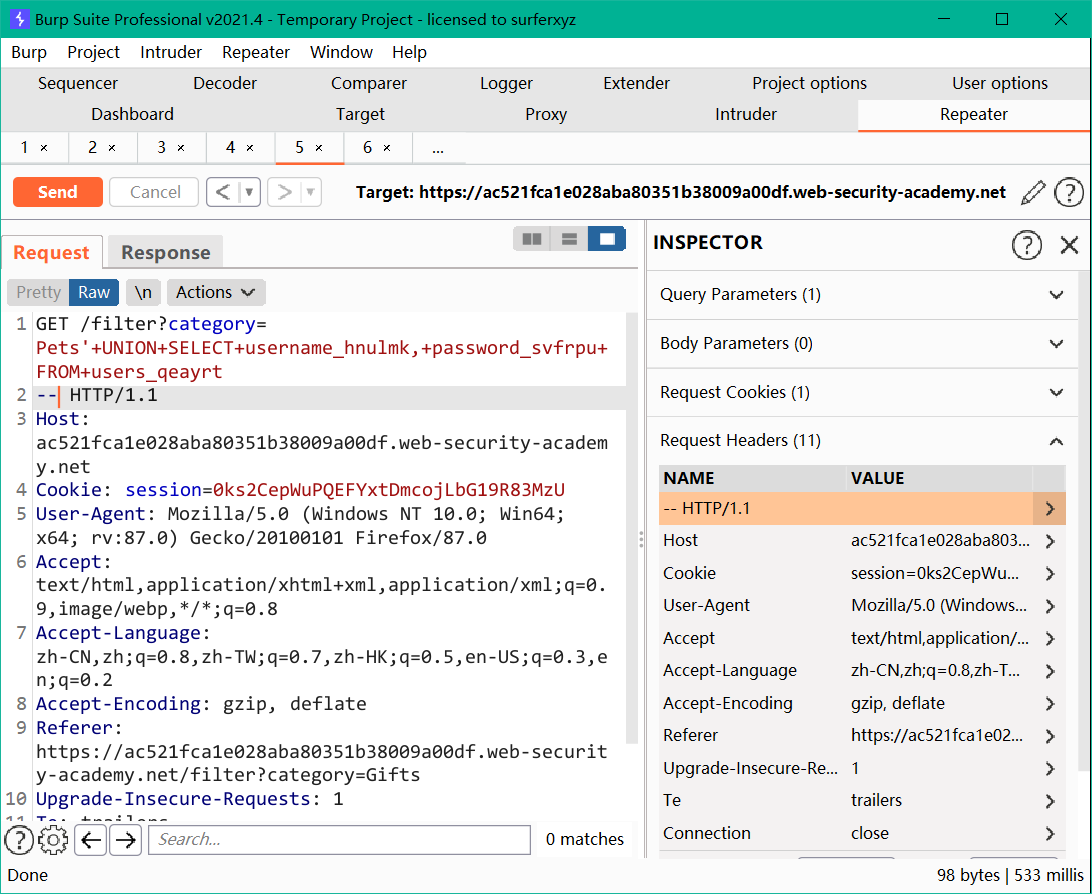Open the Sequencer tab

[78, 84]
